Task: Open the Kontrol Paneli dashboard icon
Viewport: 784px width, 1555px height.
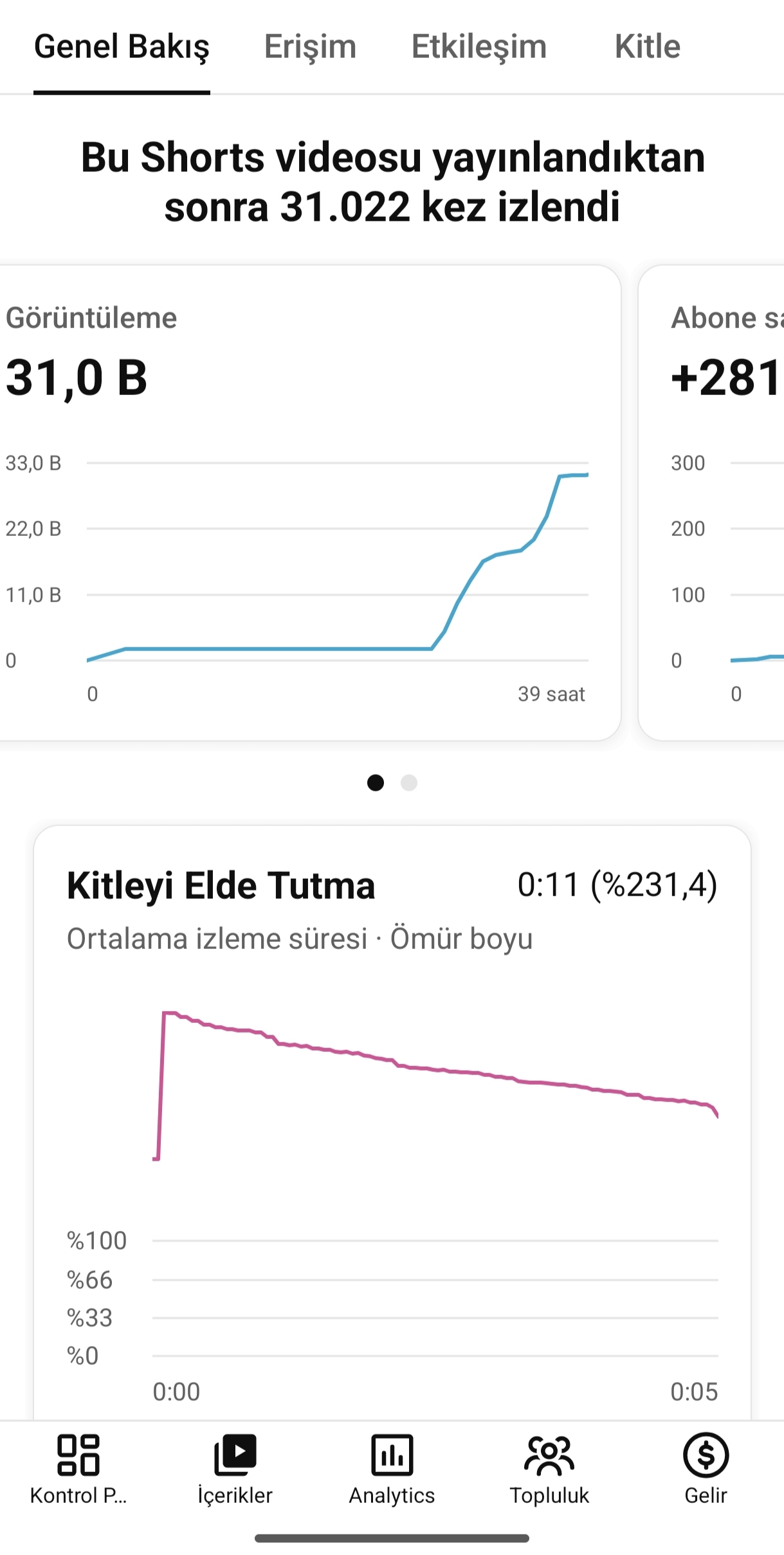Action: 78,1455
